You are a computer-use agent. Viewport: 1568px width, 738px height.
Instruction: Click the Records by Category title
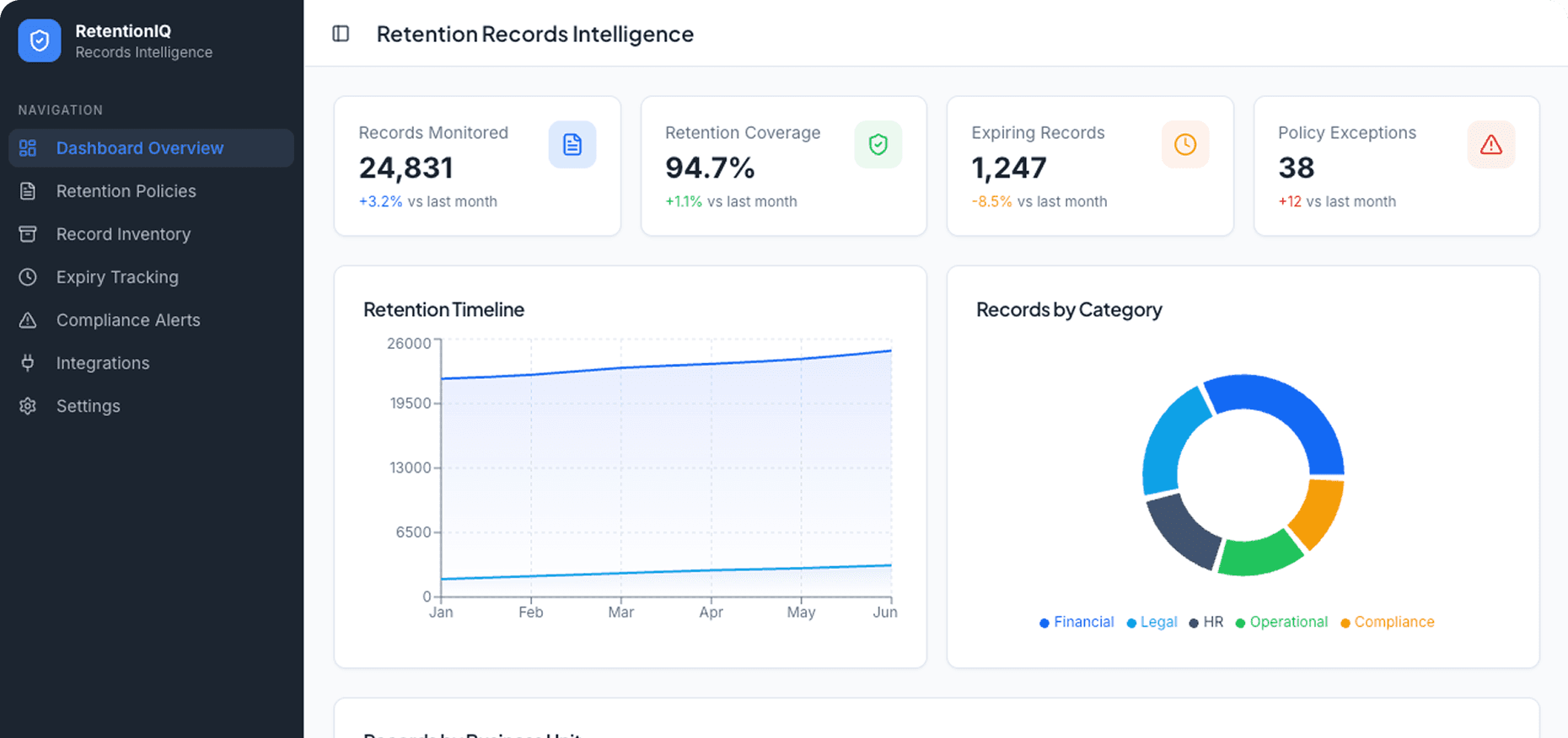pos(1069,309)
